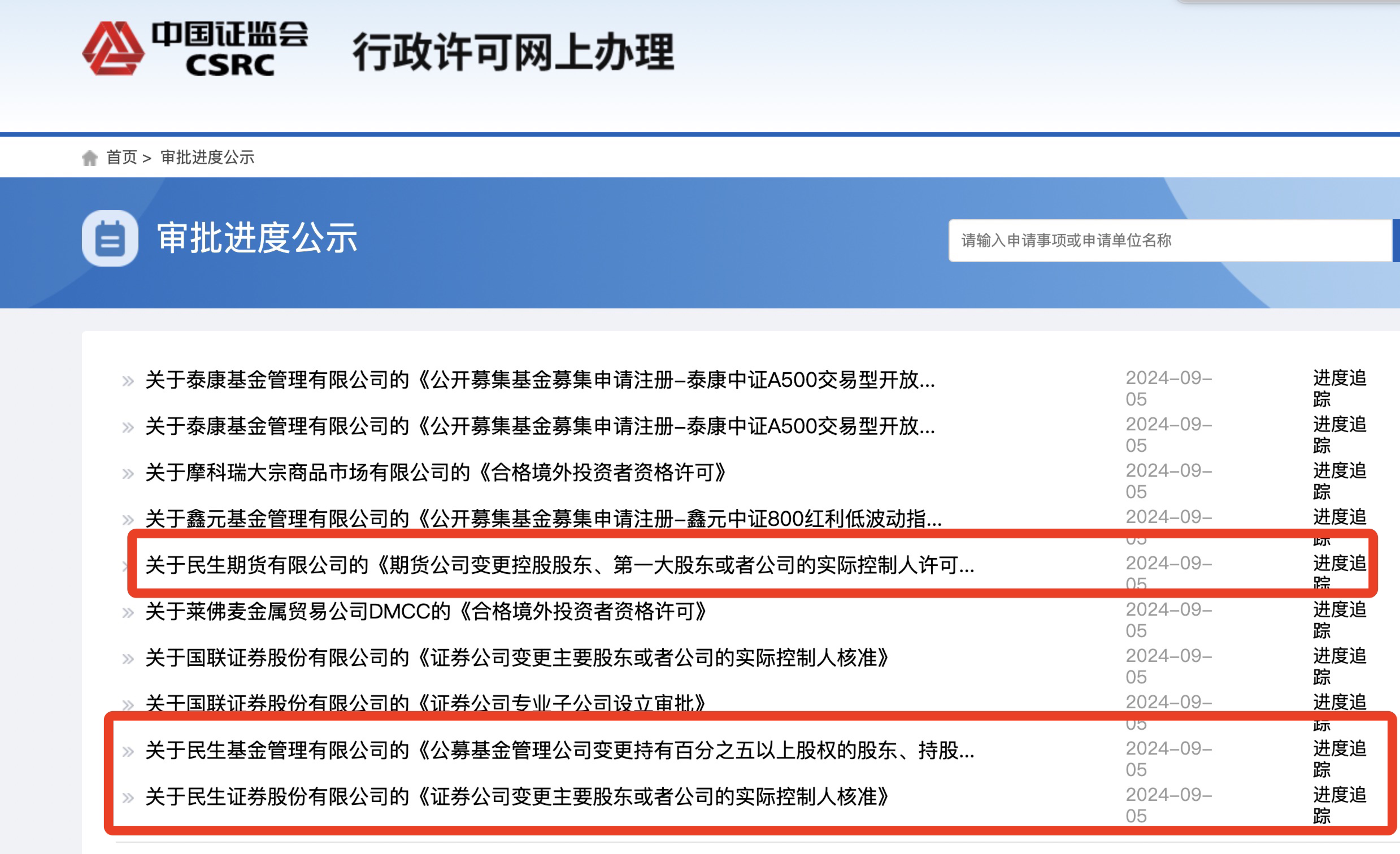The image size is (1400, 854).
Task: Click arrow bullet beside 民生基金管理 entry
Action: (x=128, y=751)
